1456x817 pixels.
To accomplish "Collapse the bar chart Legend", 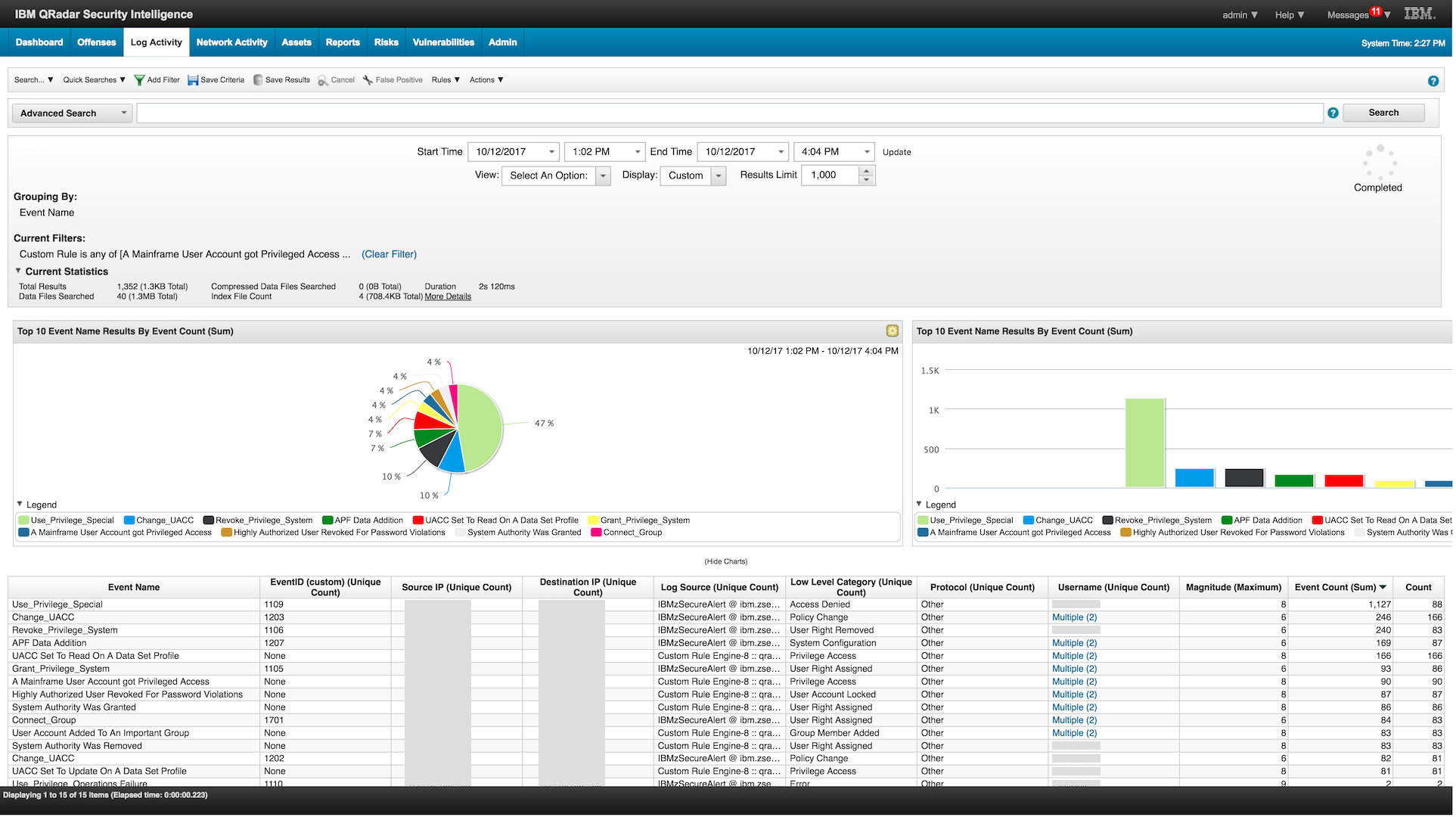I will 919,504.
